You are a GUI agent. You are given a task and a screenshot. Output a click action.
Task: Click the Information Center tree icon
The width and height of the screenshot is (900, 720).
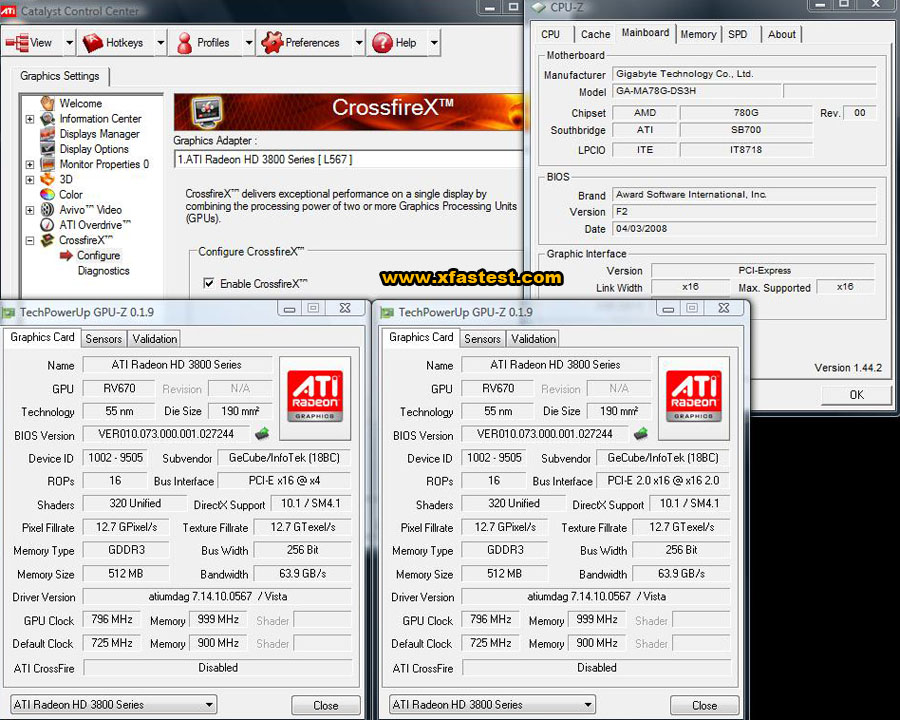point(48,119)
